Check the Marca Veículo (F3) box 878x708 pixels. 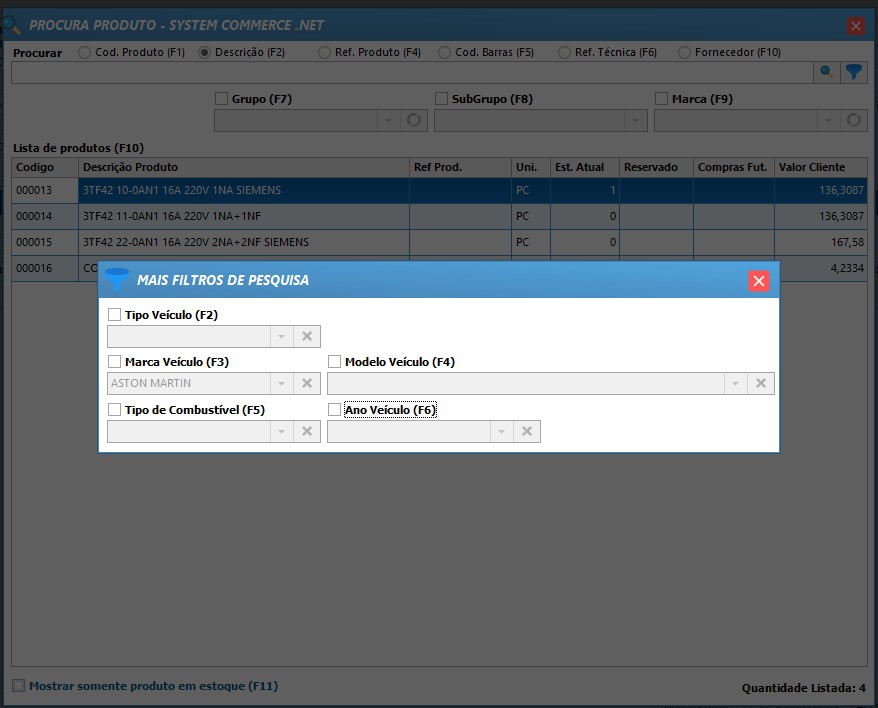pos(115,362)
